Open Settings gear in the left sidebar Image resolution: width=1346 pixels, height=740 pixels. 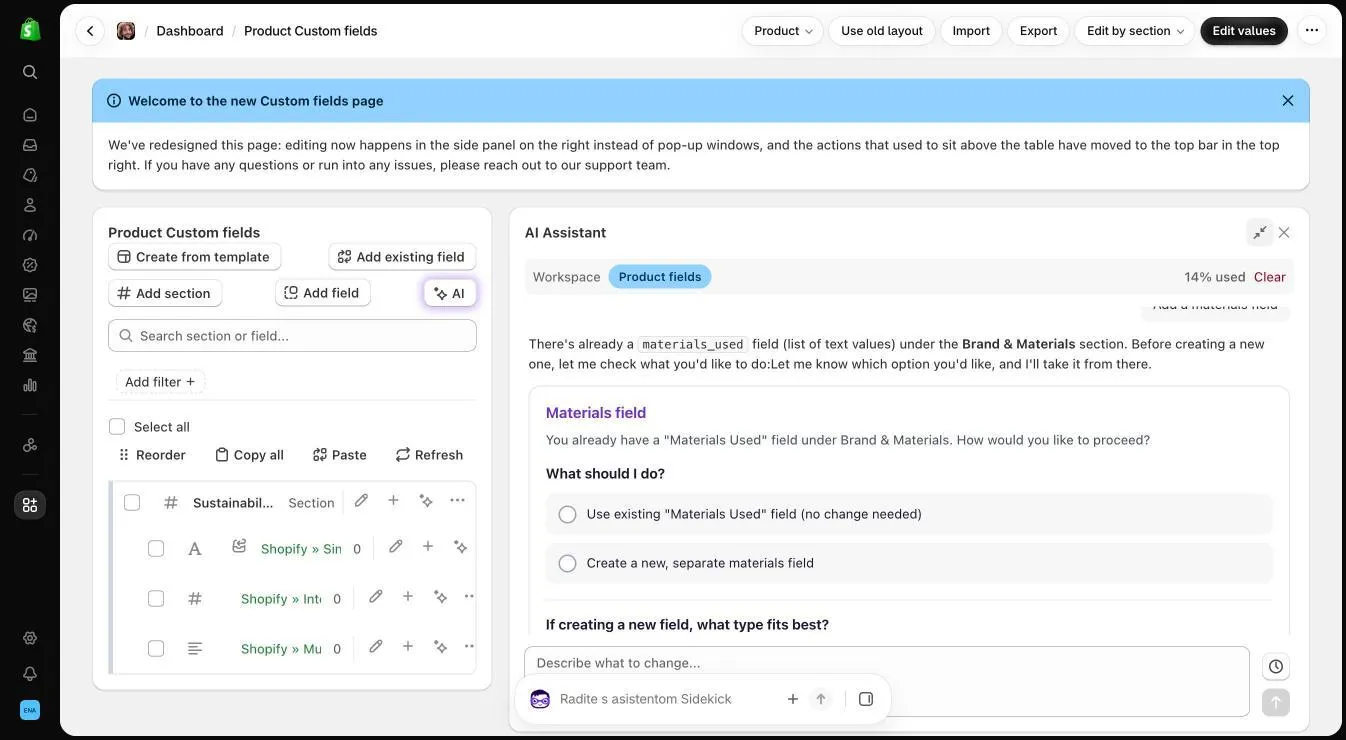pos(30,638)
